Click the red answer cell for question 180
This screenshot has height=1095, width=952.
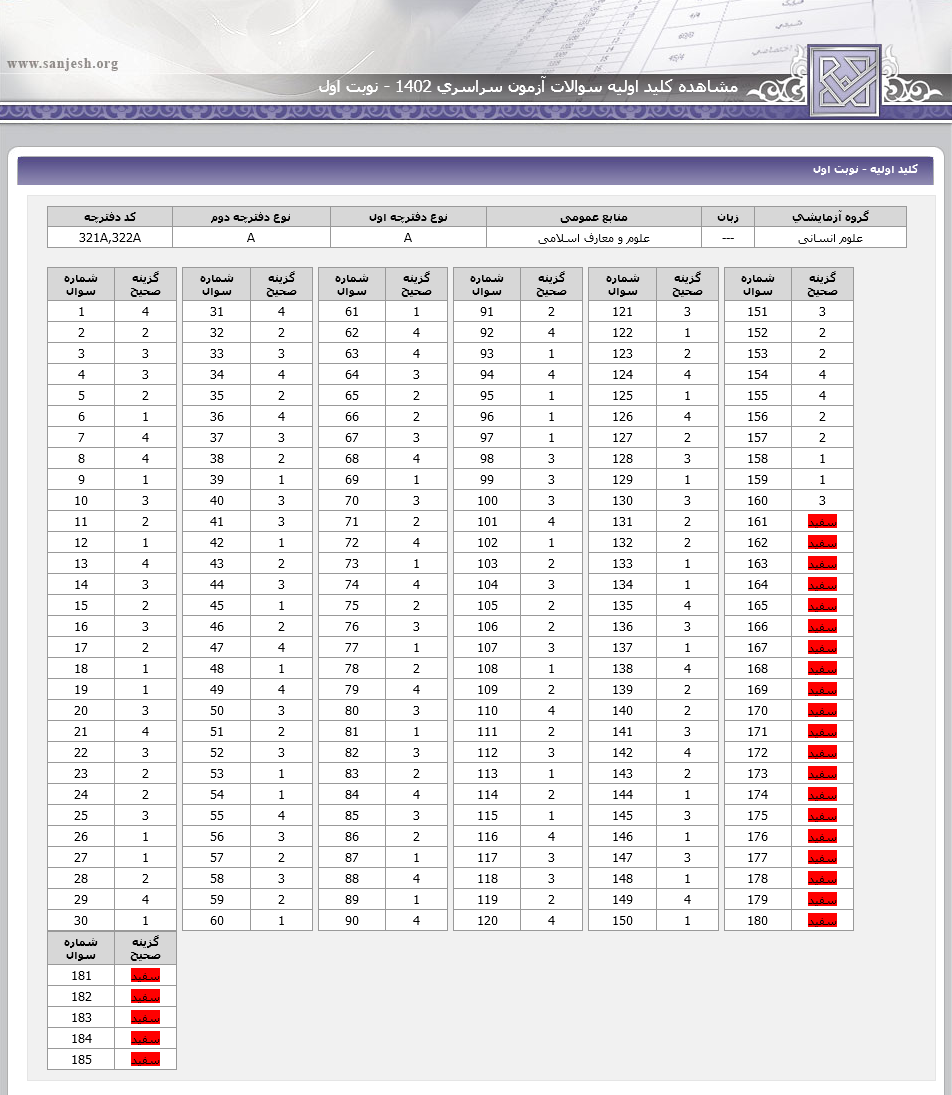pos(822,921)
